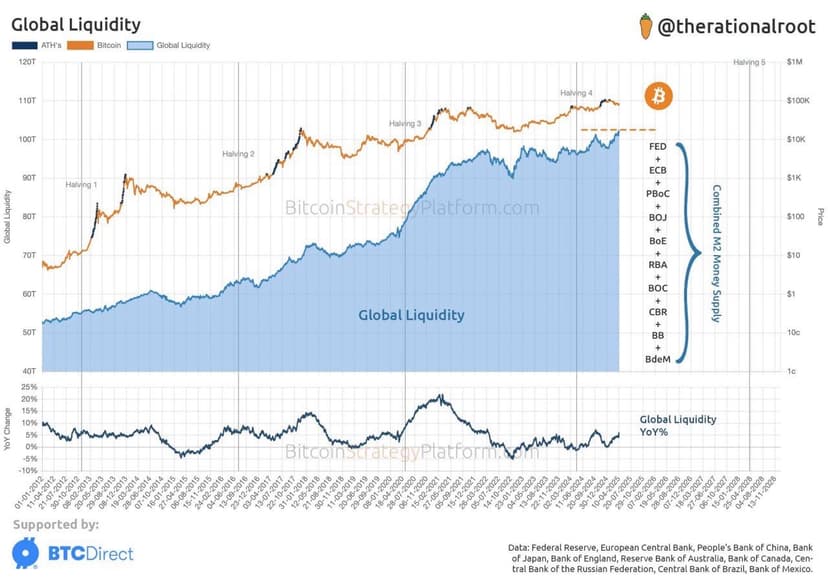Viewport: 828px width, 582px height.
Task: Click the Global Liquidity YoY% label
Action: coord(678,426)
